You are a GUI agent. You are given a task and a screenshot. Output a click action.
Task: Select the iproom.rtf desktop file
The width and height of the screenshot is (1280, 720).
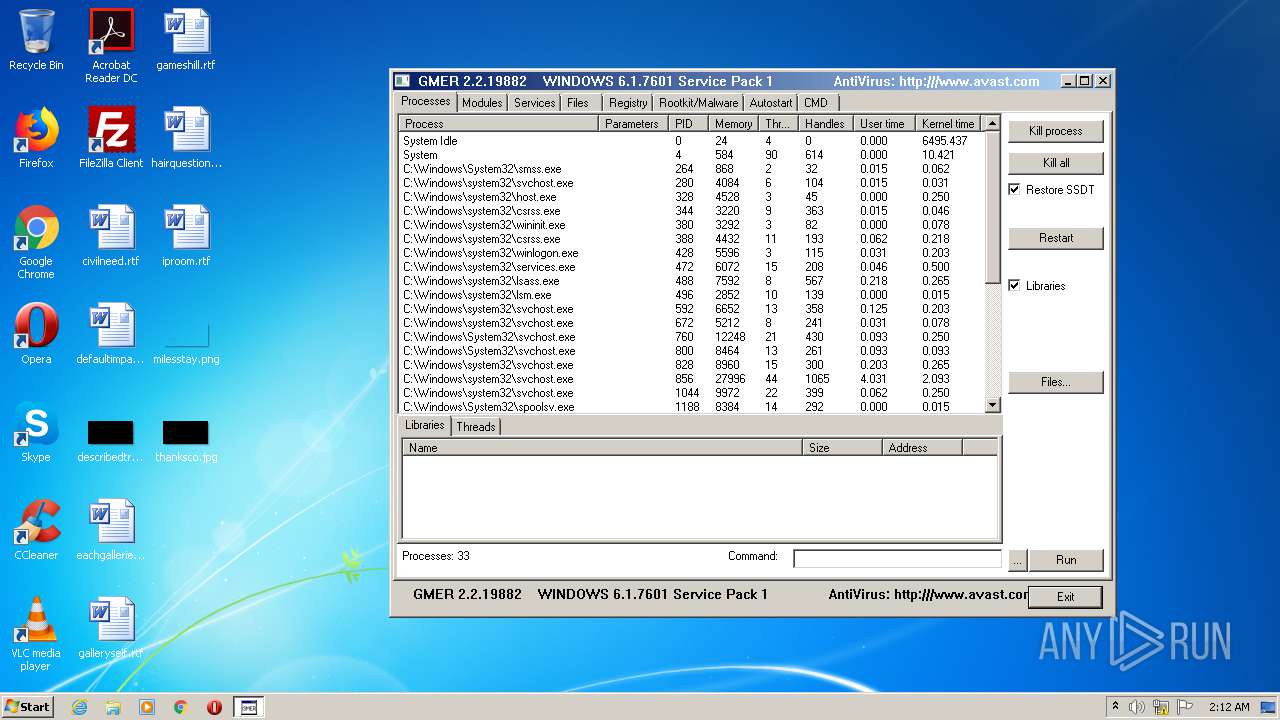186,236
